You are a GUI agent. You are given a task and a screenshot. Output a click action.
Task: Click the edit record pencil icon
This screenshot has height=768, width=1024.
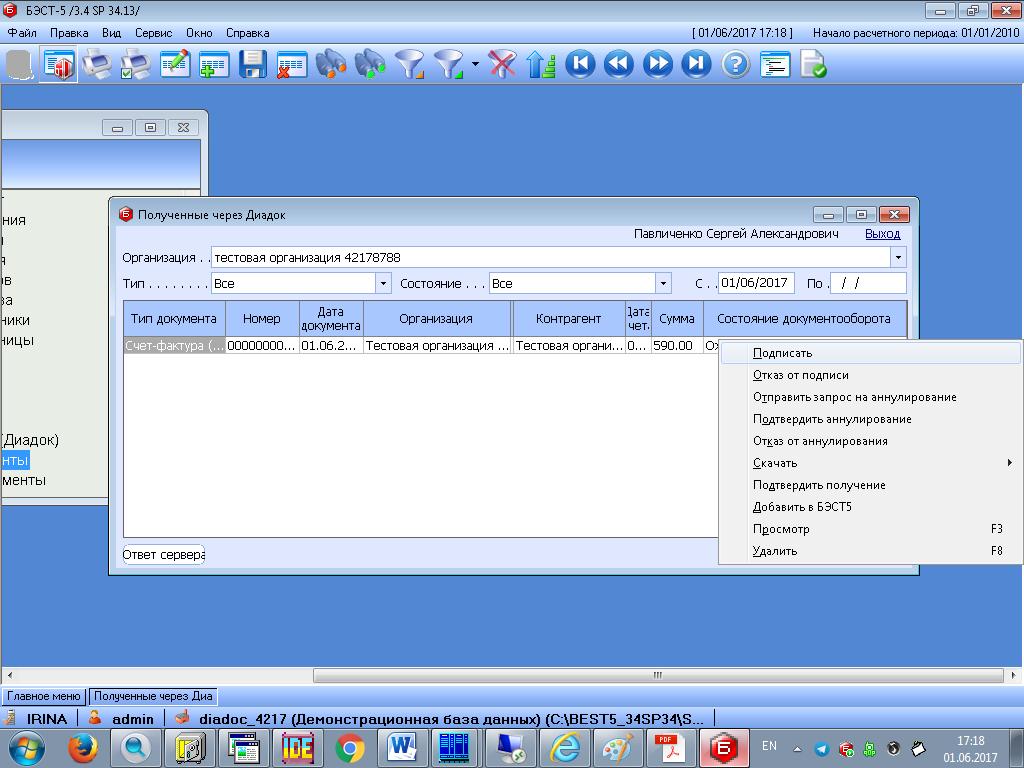click(x=175, y=65)
